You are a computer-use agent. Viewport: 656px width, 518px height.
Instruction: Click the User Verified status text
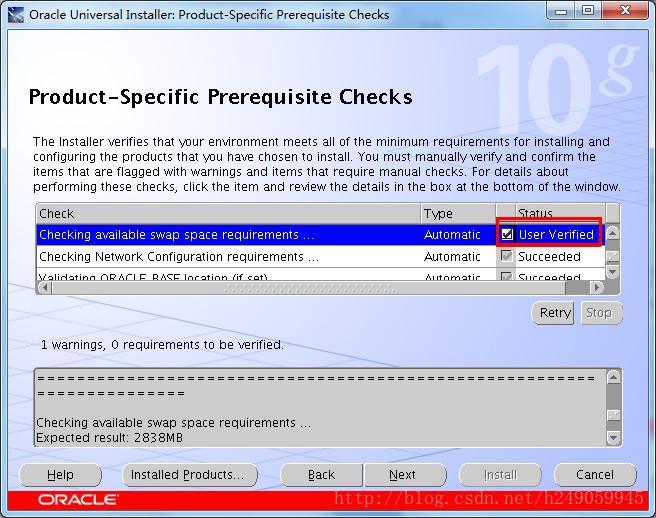tap(556, 235)
